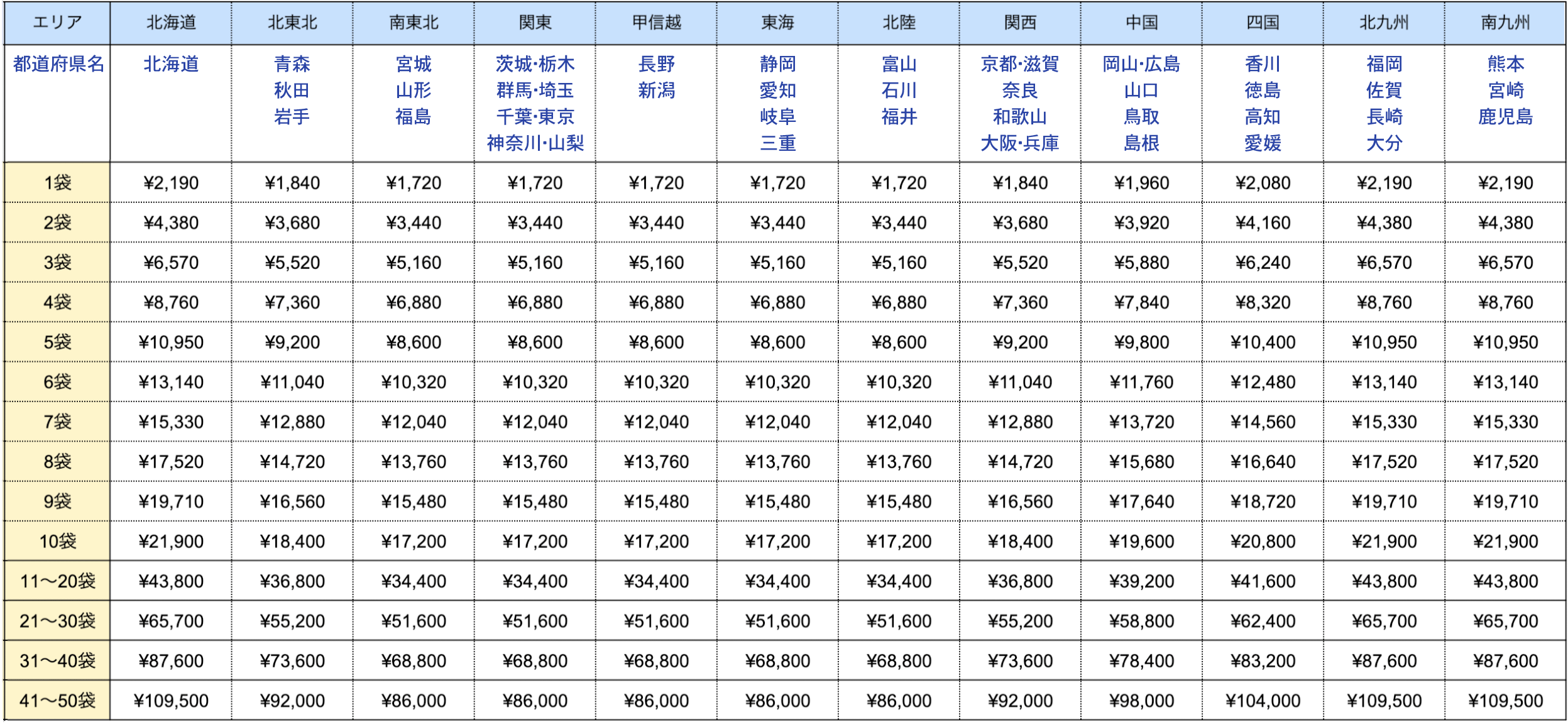Click the ¥7,840 price cell
1568x724 pixels.
[1141, 302]
